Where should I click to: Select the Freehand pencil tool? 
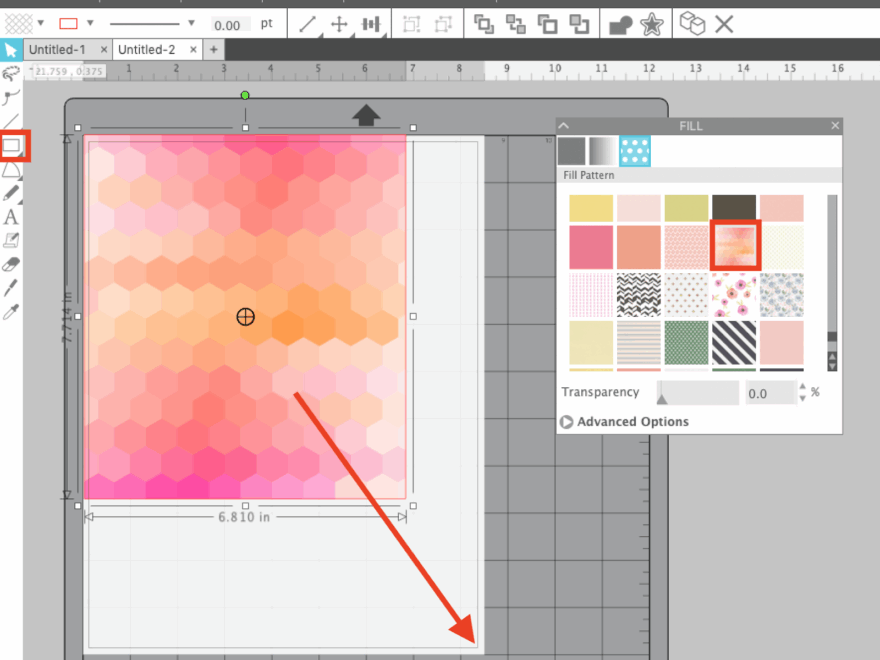pyautogui.click(x=12, y=193)
